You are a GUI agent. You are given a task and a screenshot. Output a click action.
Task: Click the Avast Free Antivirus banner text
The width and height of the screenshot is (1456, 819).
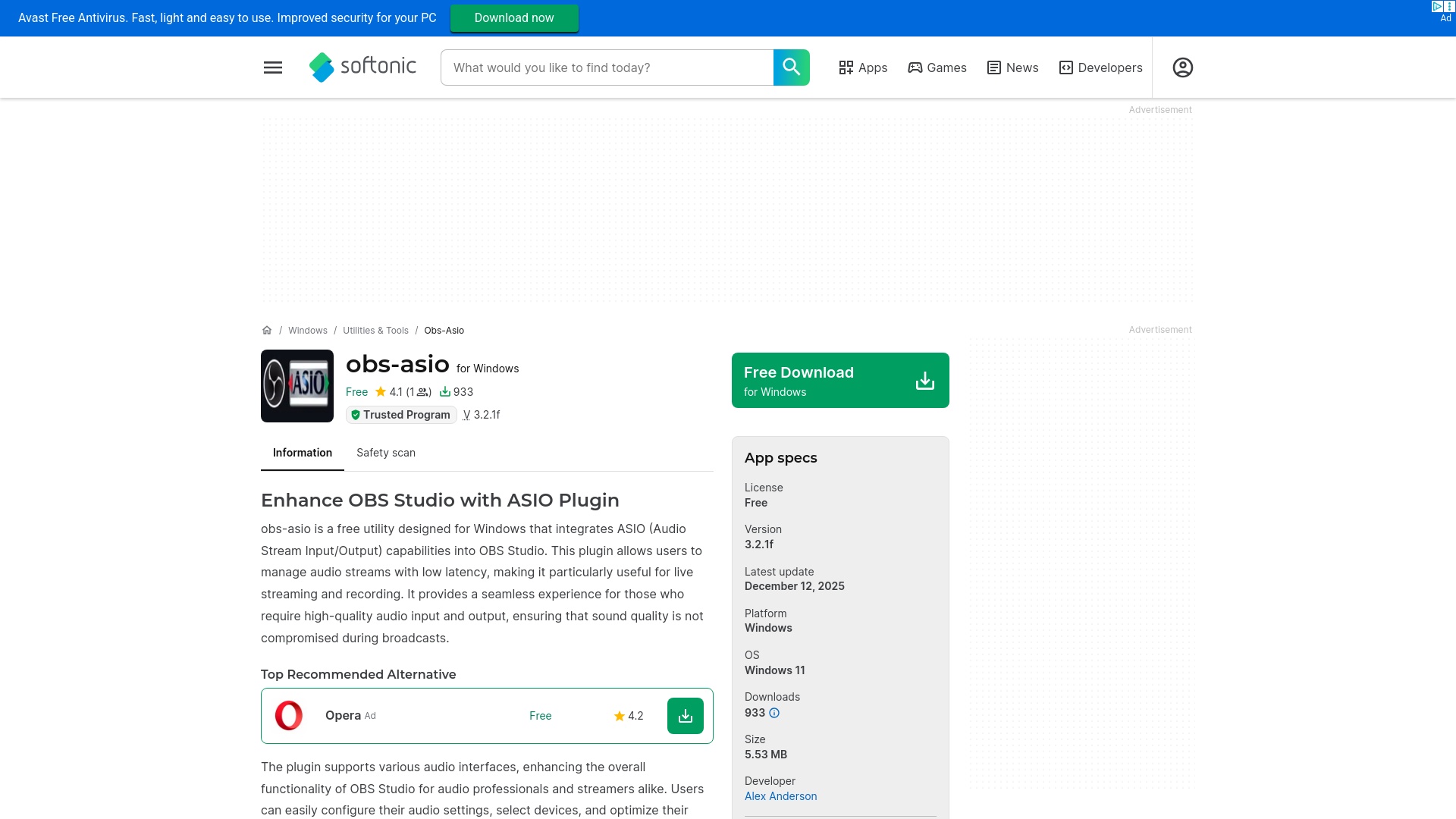pyautogui.click(x=227, y=18)
